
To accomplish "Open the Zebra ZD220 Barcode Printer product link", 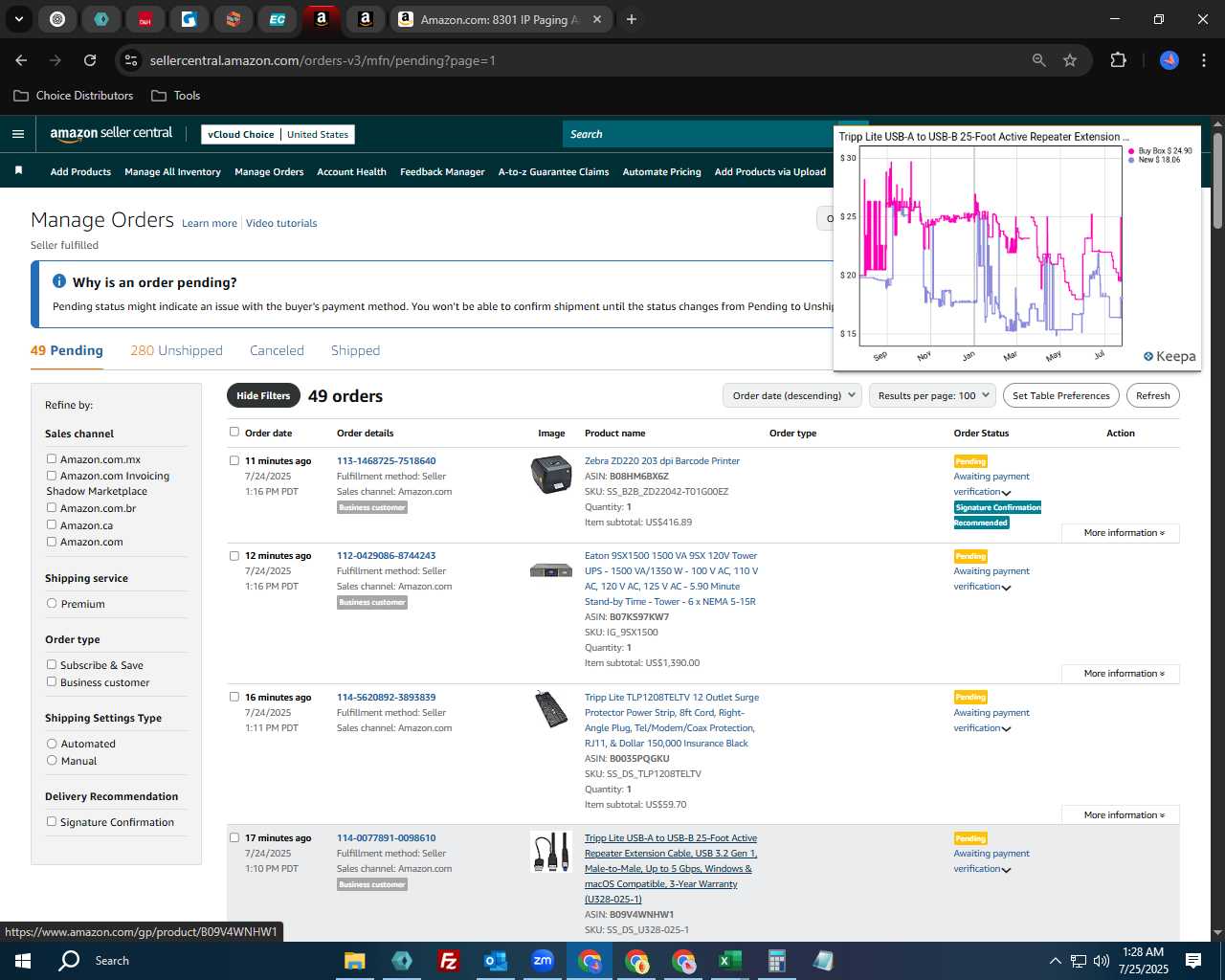I will (662, 460).
